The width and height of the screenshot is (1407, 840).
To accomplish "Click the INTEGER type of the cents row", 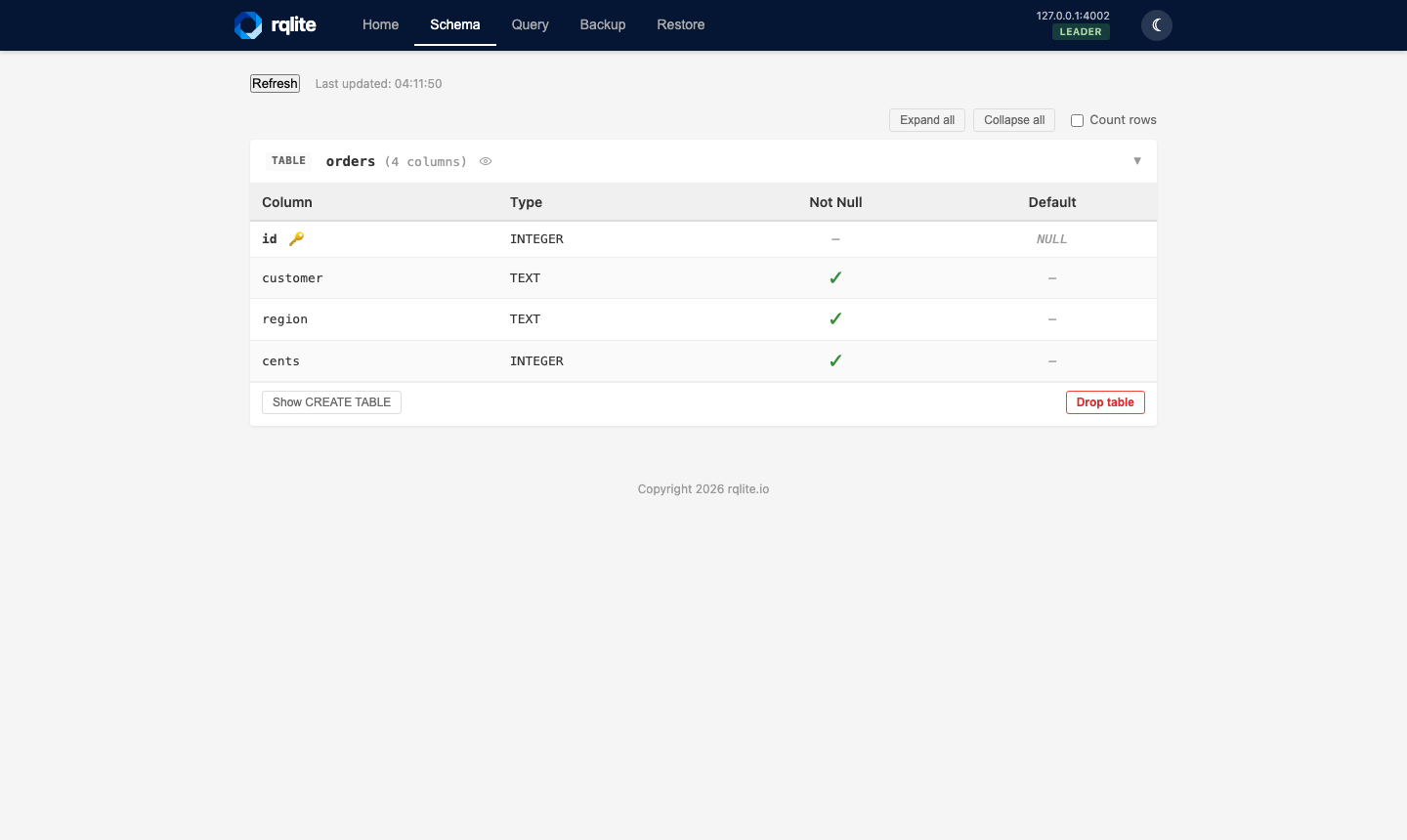I will 536,361.
